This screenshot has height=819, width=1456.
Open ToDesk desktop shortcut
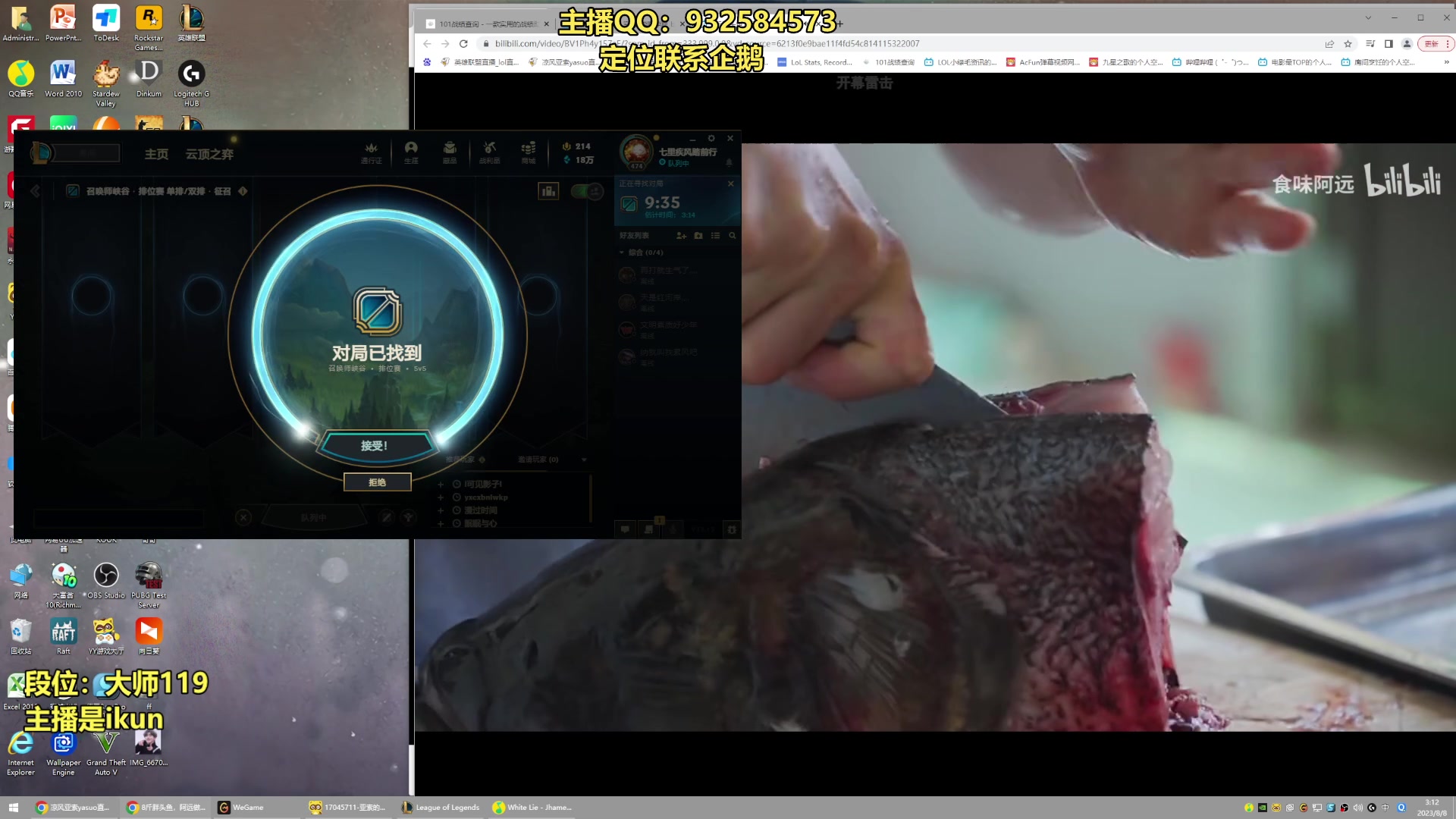(x=106, y=23)
